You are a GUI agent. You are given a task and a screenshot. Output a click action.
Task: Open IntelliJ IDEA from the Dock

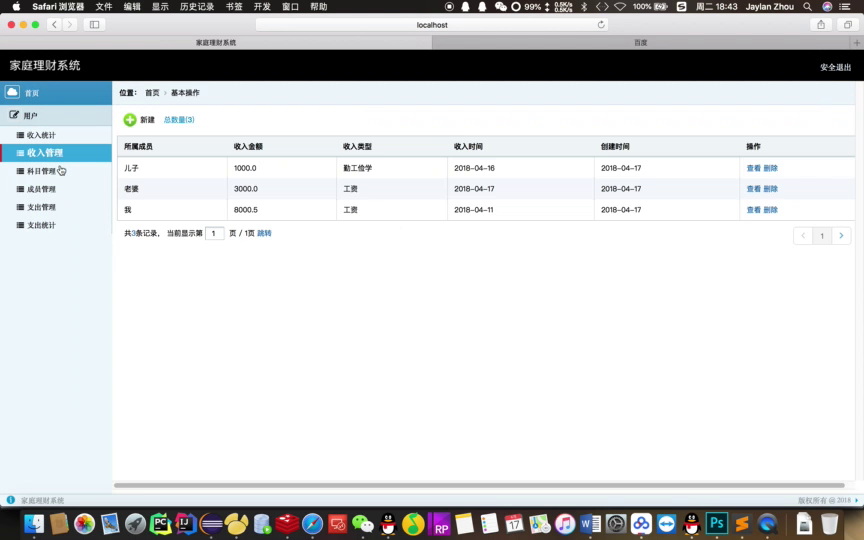186,523
